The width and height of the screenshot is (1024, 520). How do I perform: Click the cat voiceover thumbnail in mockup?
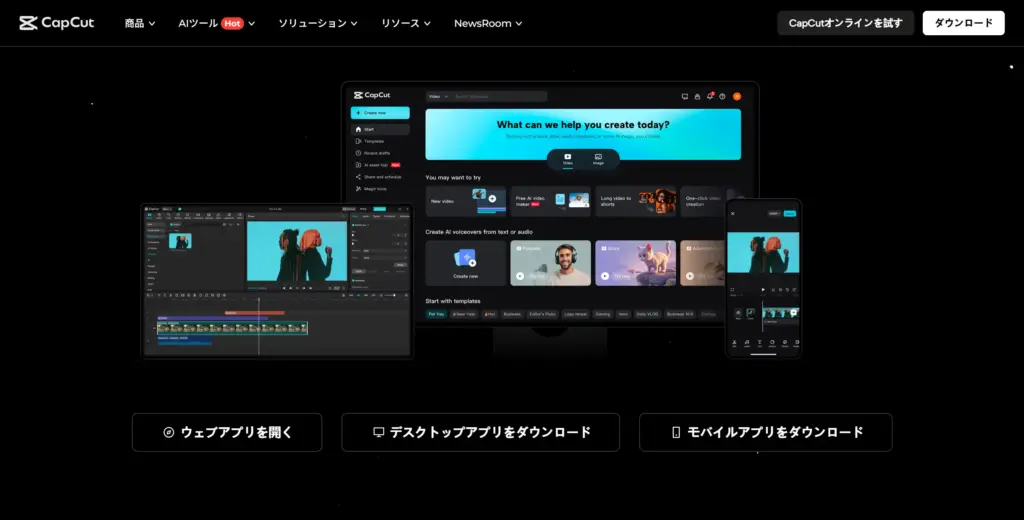click(635, 263)
